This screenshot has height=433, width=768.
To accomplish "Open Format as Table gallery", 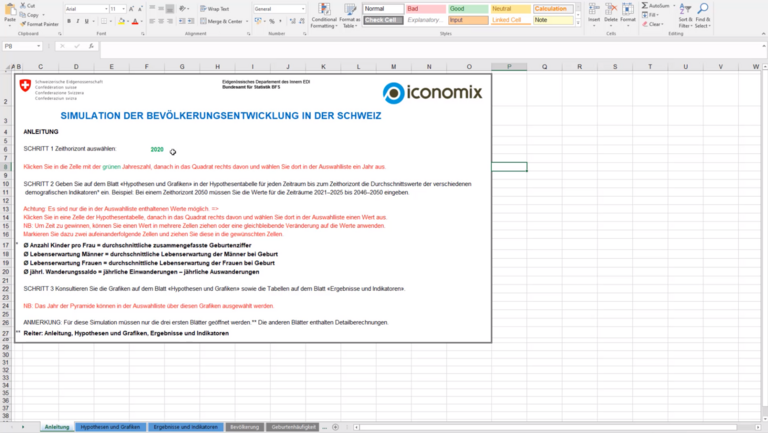I will 350,15.
